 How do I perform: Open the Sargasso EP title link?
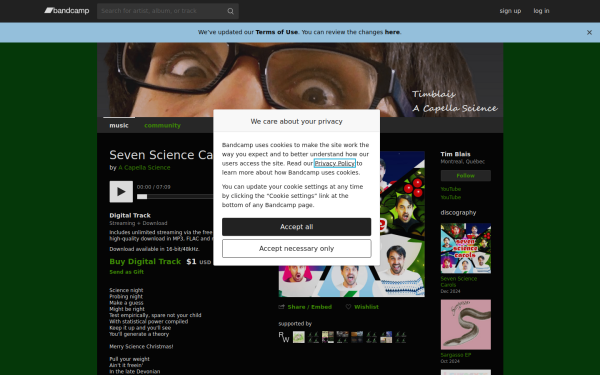pos(456,355)
